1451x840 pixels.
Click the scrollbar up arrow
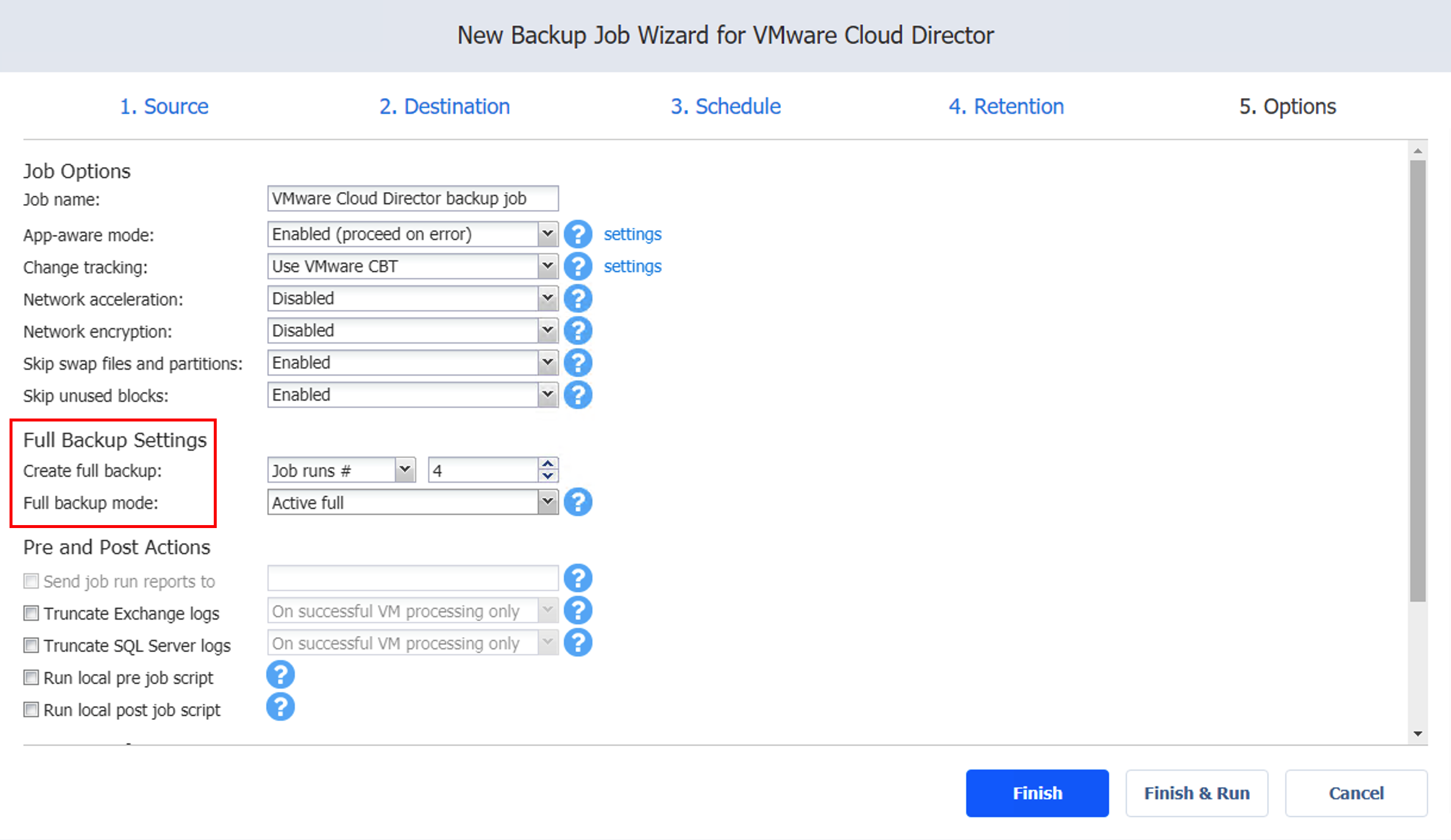click(1418, 151)
